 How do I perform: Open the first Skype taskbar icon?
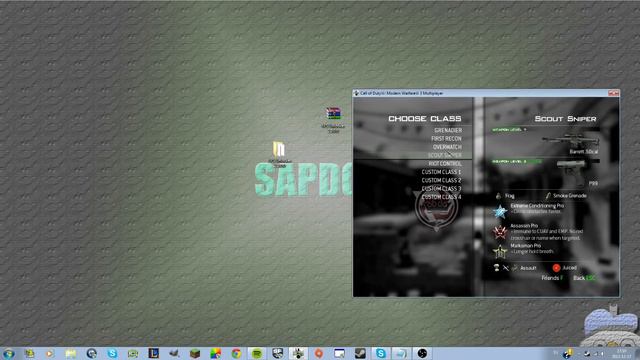point(112,353)
